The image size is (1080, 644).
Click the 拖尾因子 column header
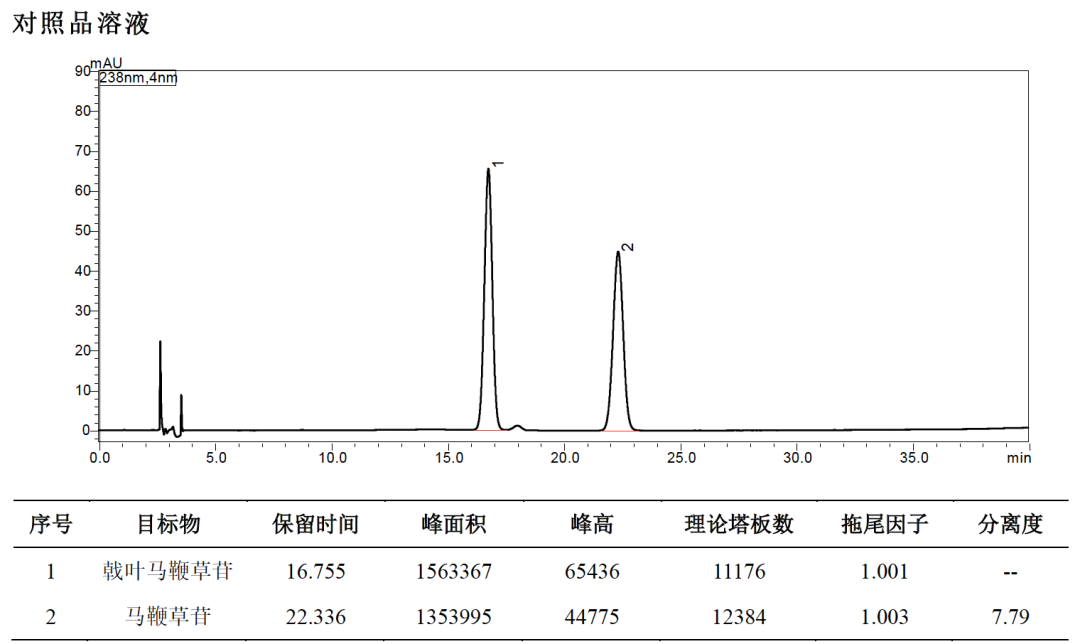884,525
